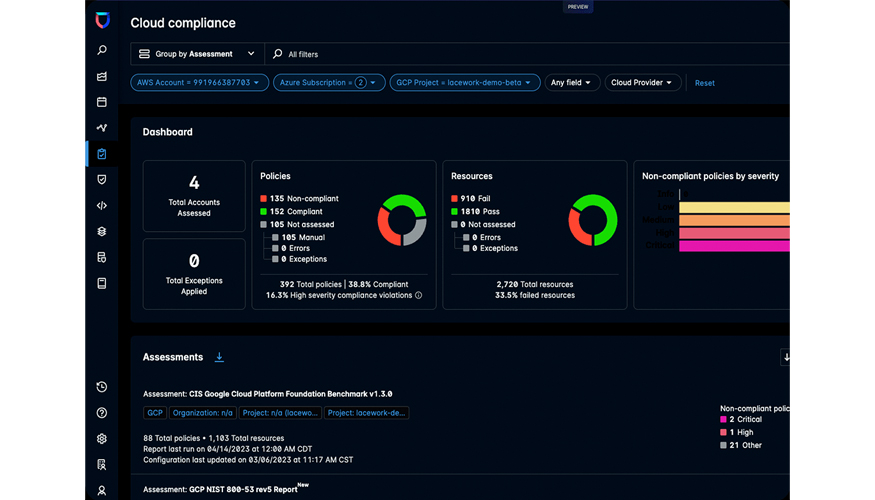Click the yellow Low severity bar
The image size is (875, 500).
coord(734,208)
